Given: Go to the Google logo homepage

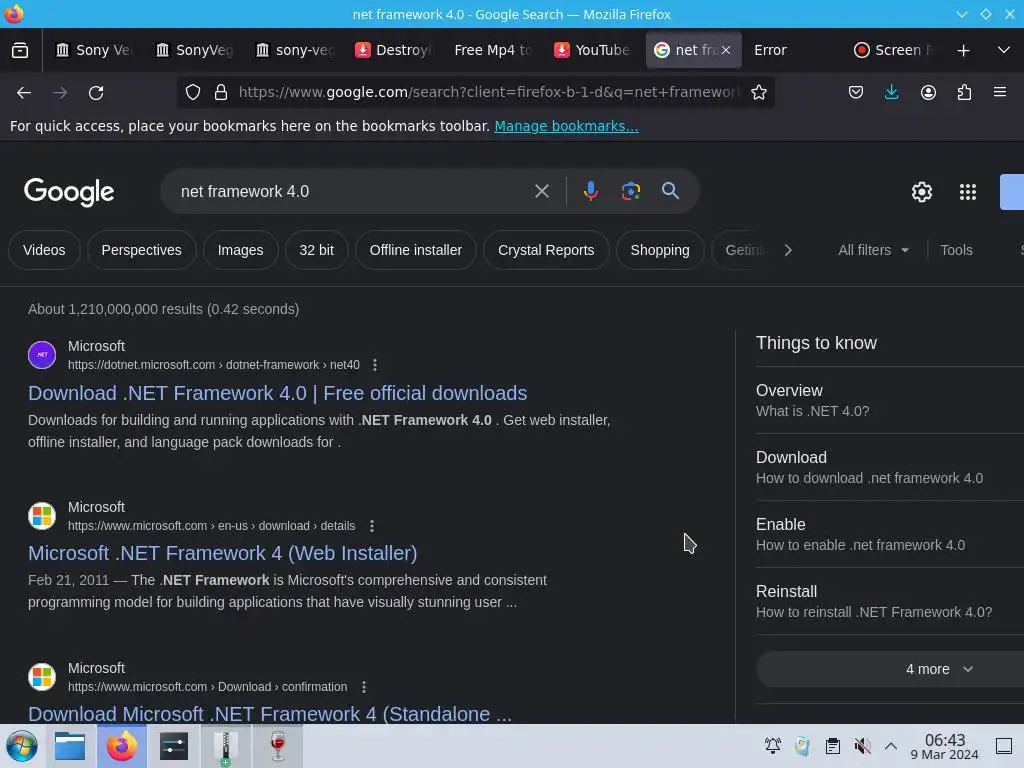Looking at the screenshot, I should pos(69,192).
